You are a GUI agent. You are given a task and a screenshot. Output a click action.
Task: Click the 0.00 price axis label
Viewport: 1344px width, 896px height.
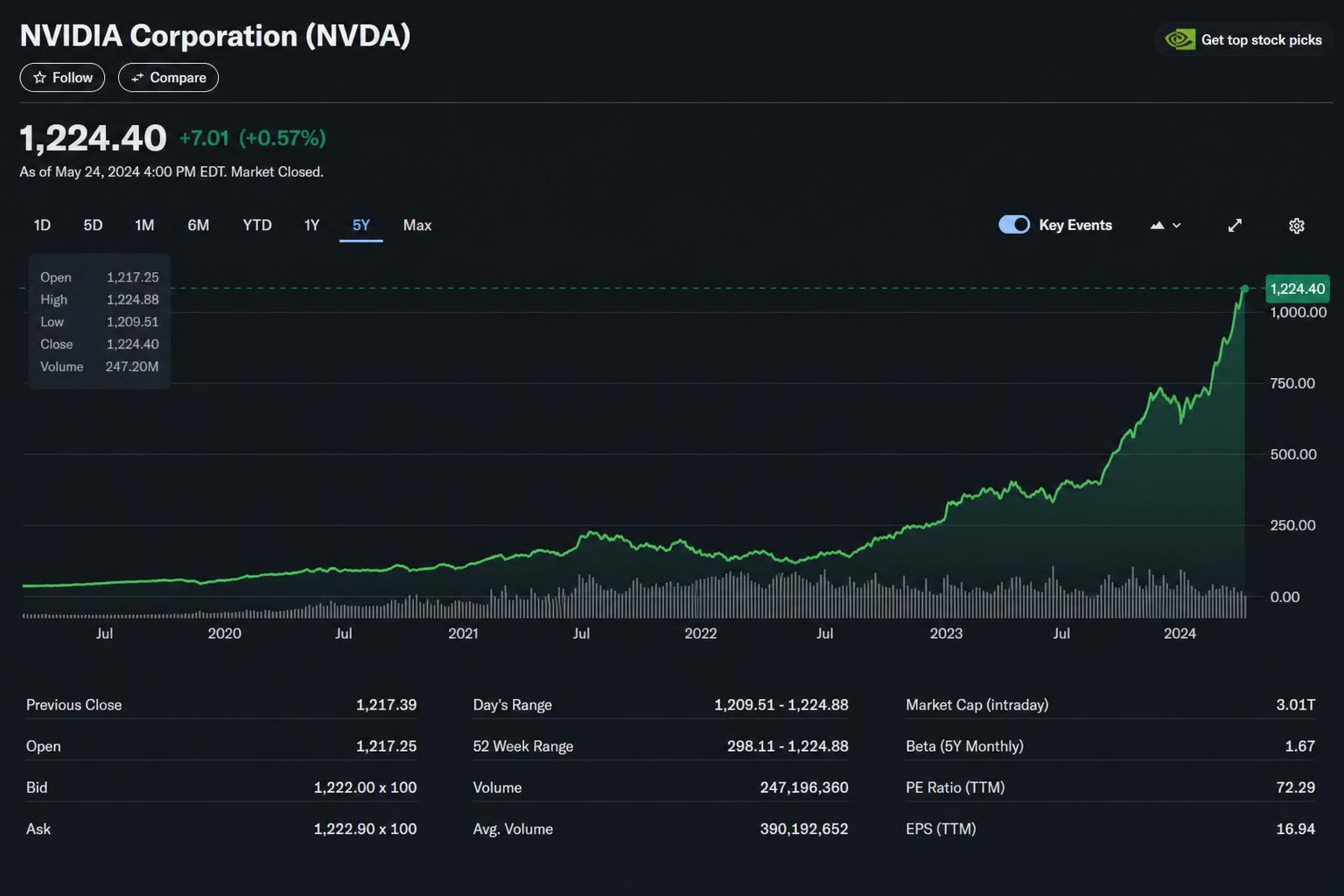tap(1284, 597)
